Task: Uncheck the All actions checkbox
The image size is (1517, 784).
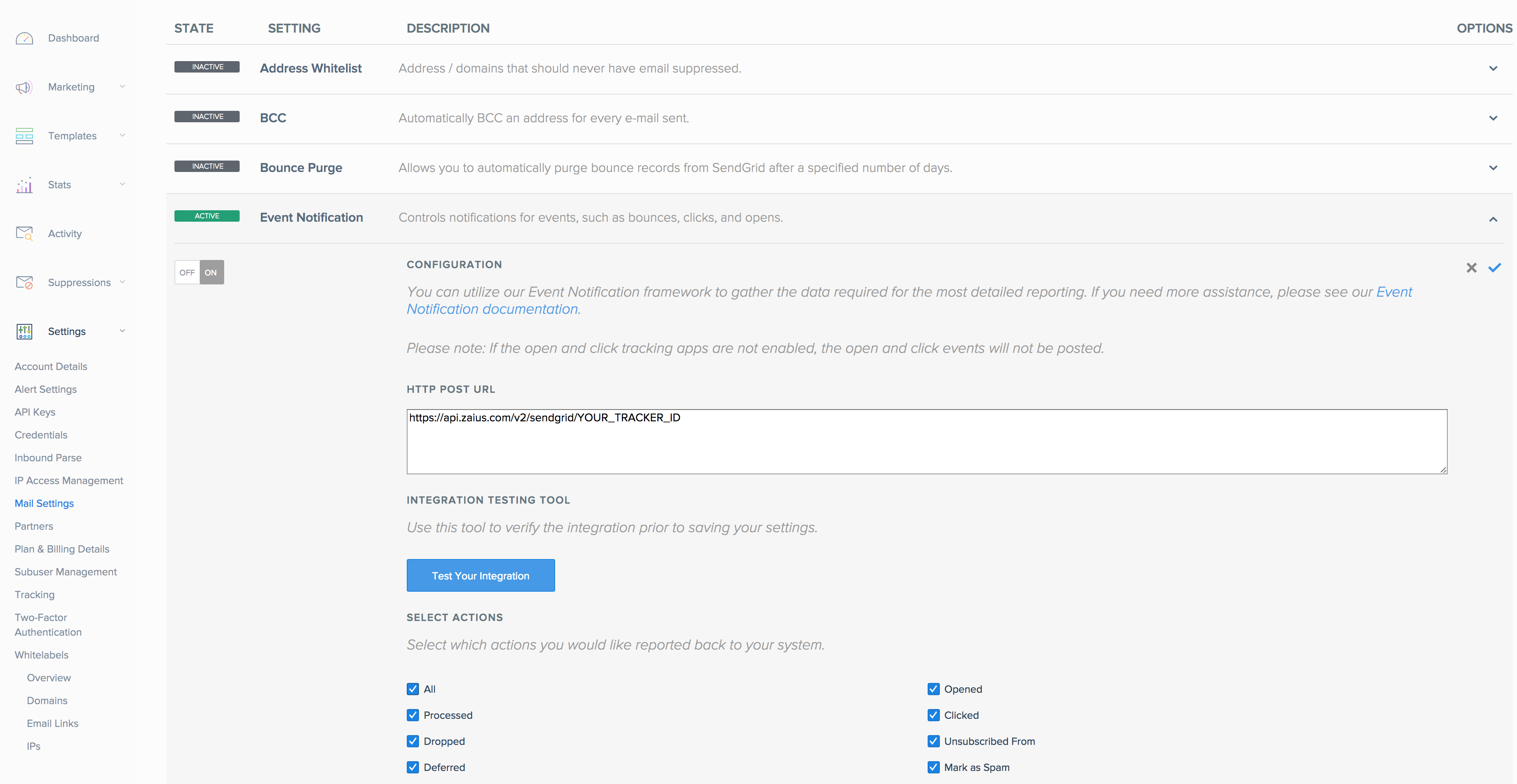Action: 413,689
